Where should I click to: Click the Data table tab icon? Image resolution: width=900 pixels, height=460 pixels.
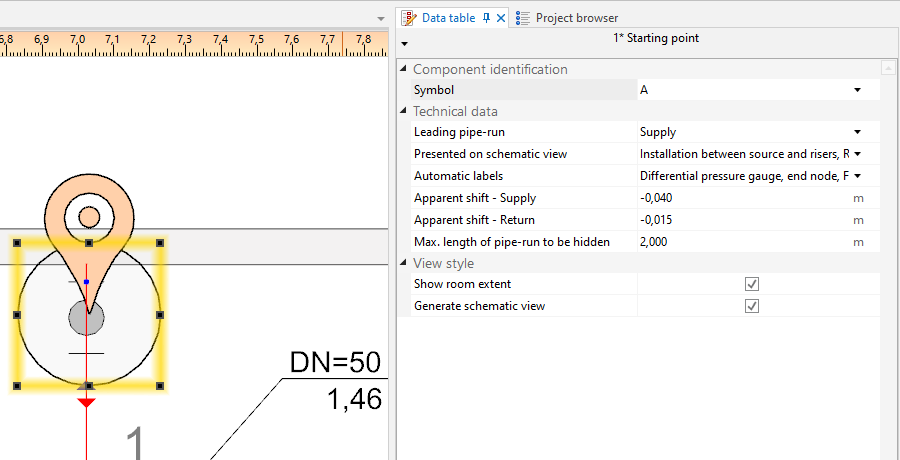pos(409,18)
